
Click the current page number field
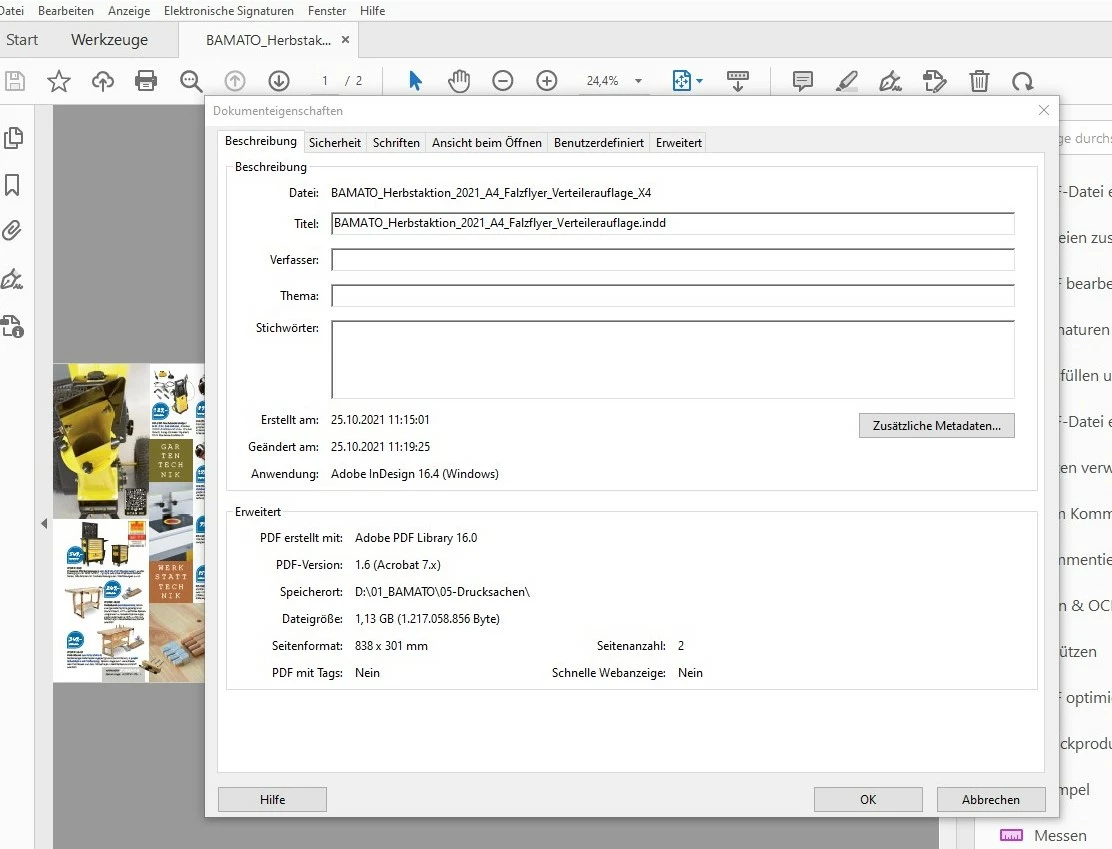coord(325,81)
